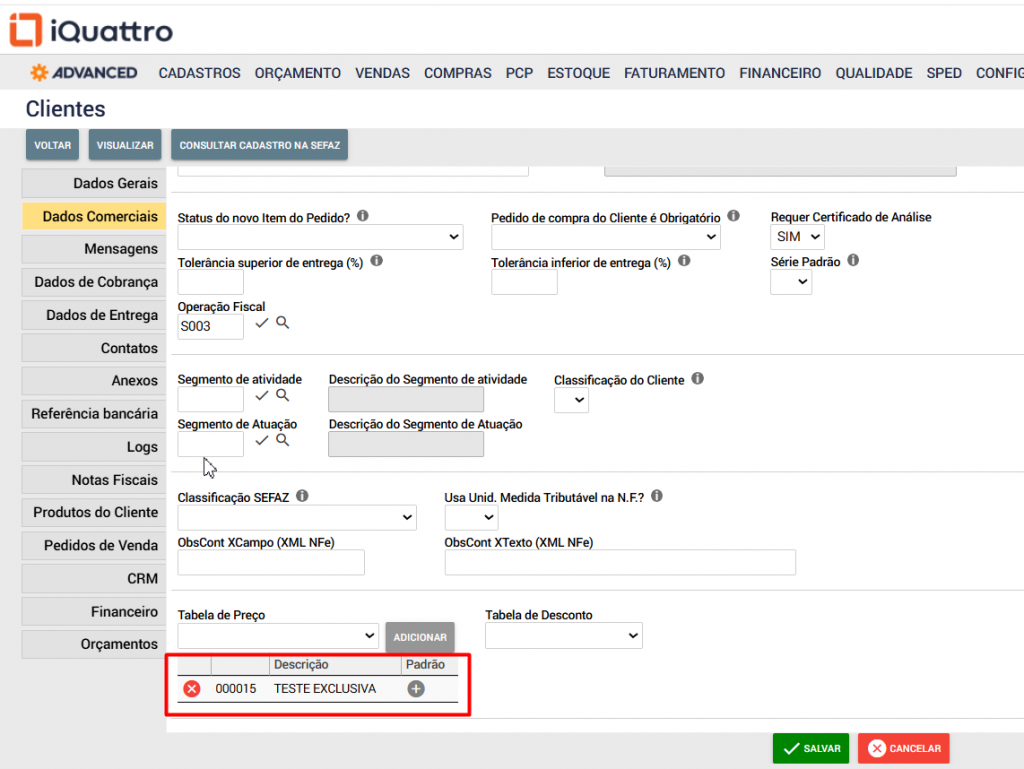Click Tolerância superior de entrega field
The width and height of the screenshot is (1024, 769).
coord(210,282)
